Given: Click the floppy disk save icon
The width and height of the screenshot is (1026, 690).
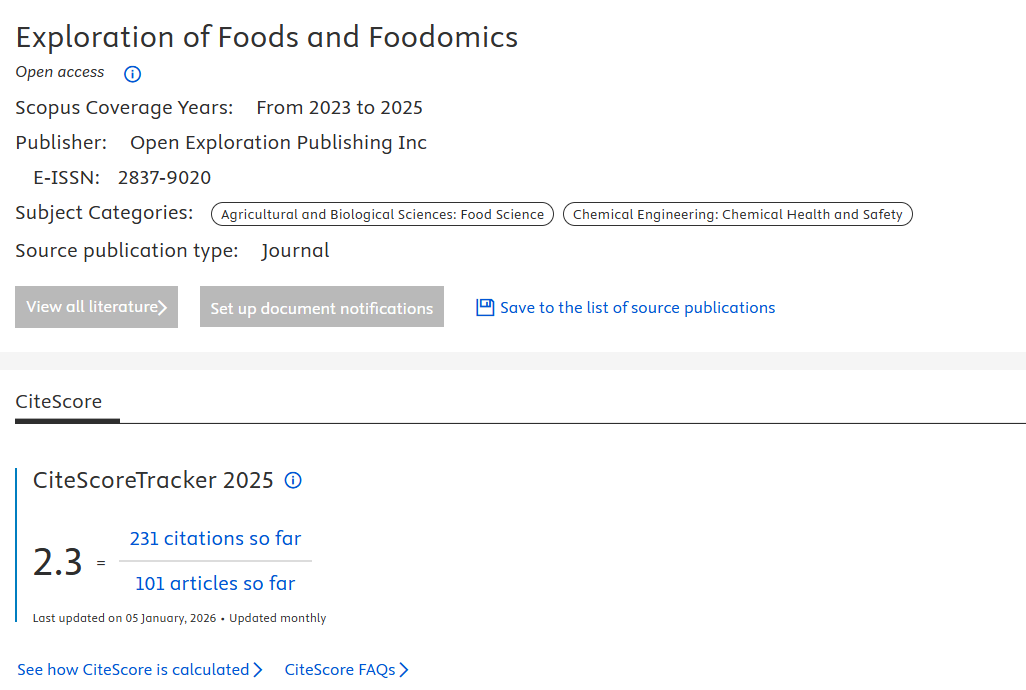Looking at the screenshot, I should [485, 308].
